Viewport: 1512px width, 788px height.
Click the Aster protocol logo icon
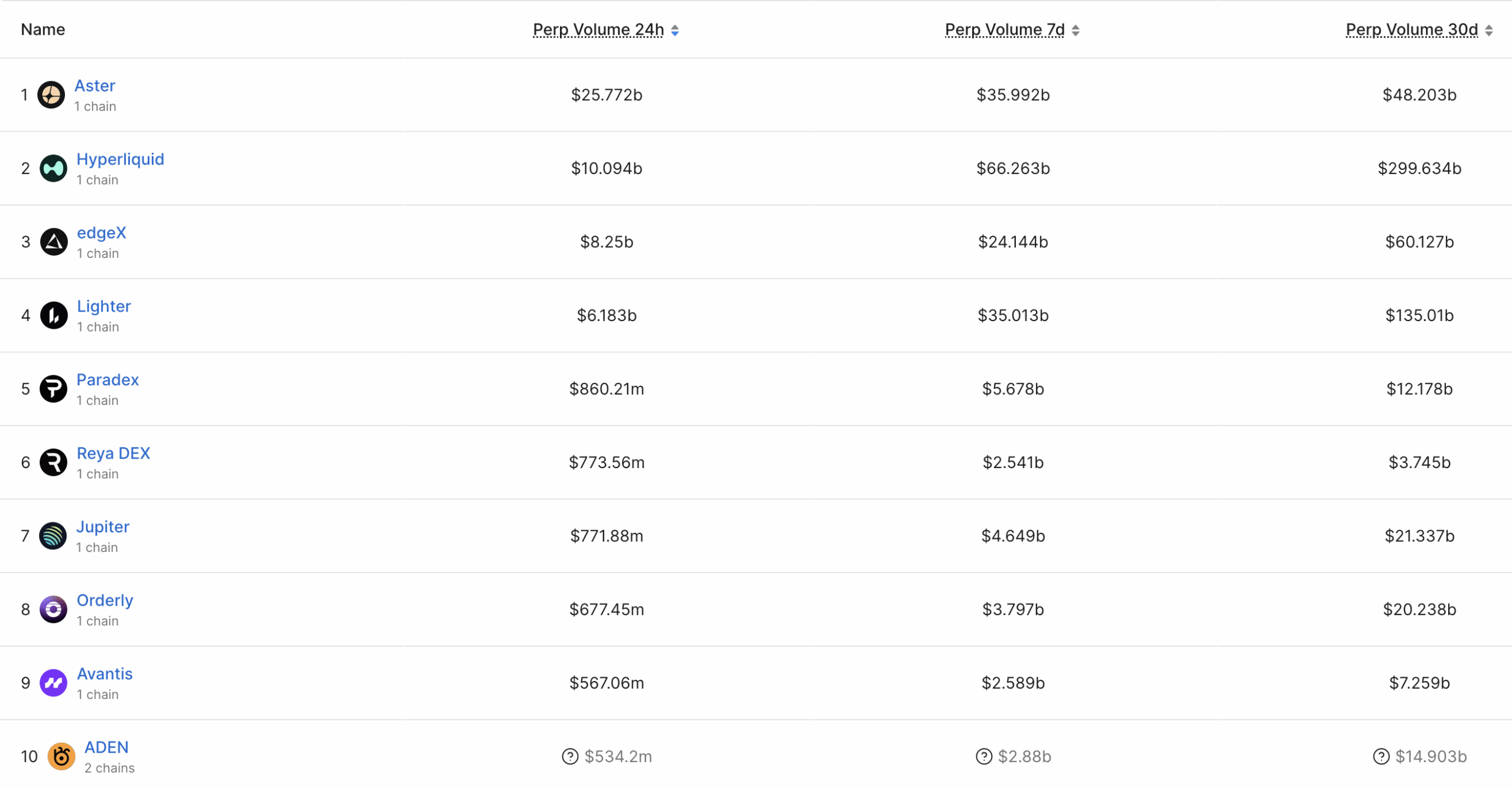pos(51,95)
